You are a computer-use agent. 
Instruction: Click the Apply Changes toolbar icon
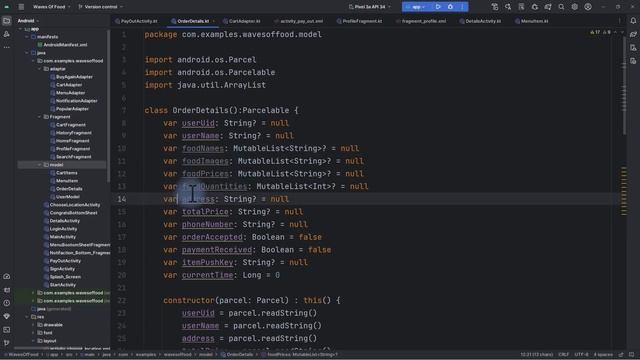coord(508,7)
